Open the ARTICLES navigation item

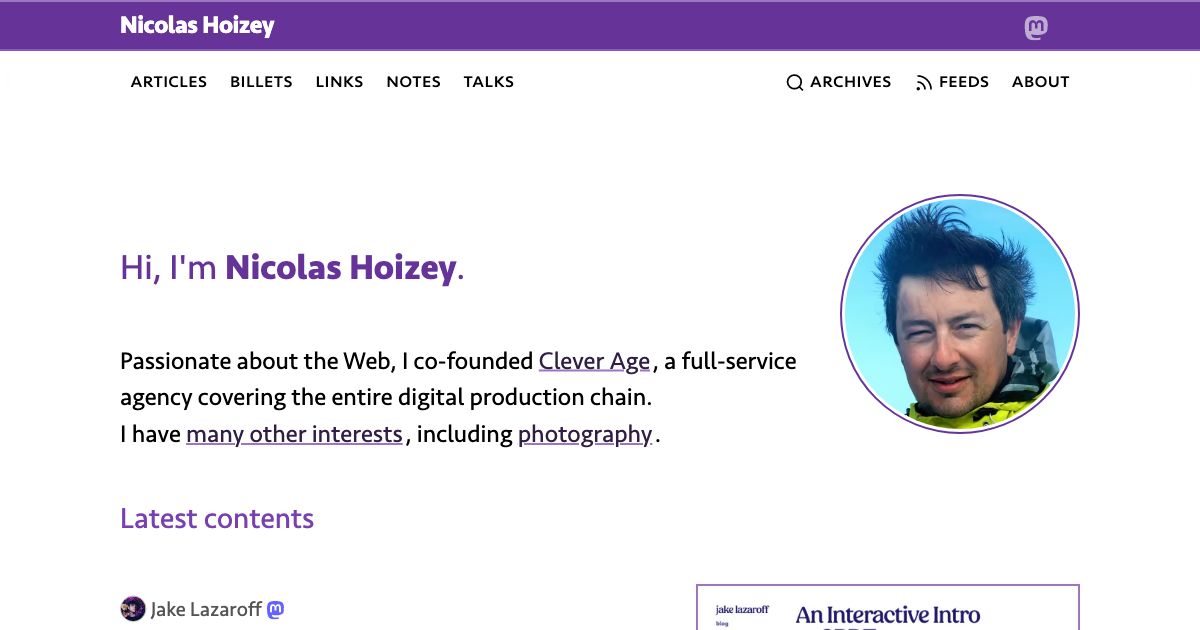tap(168, 82)
